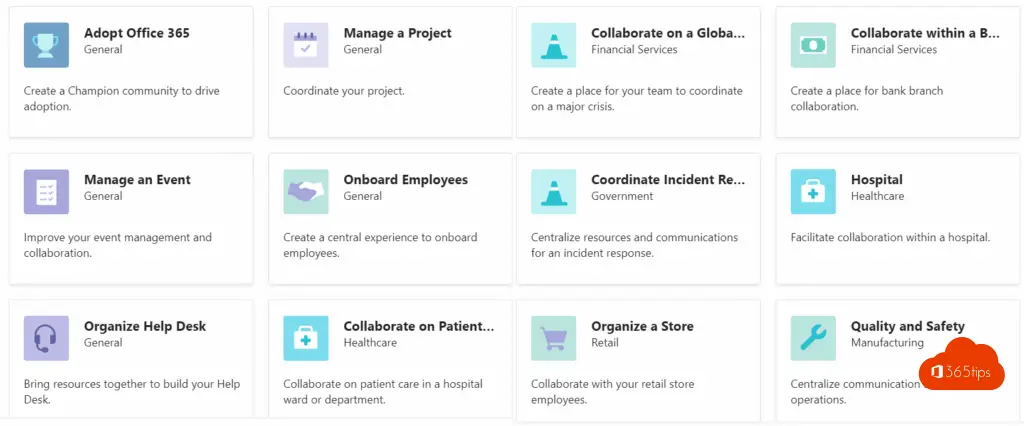Image resolution: width=1024 pixels, height=426 pixels.
Task: Click the trophy icon for Adopt Office 365
Action: (46, 45)
